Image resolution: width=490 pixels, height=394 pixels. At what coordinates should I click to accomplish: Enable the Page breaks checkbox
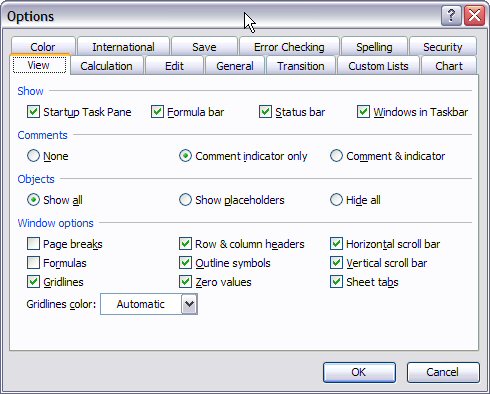point(33,244)
